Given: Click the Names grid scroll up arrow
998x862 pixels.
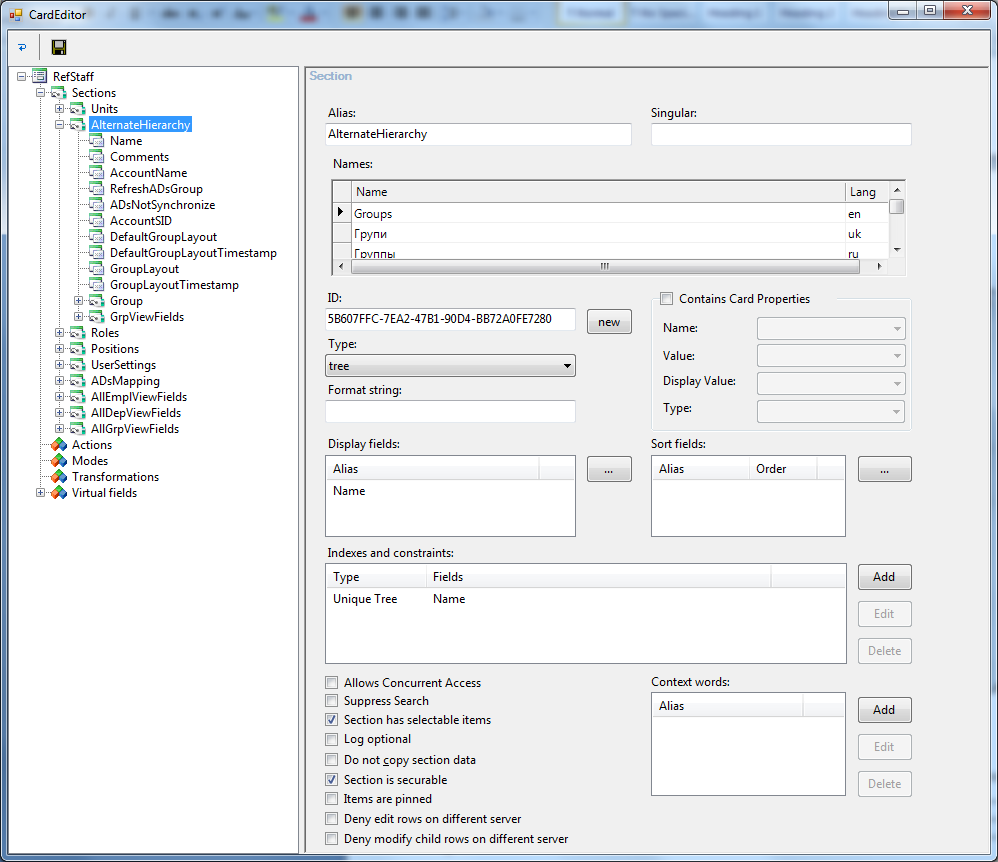Looking at the screenshot, I should 897,190.
